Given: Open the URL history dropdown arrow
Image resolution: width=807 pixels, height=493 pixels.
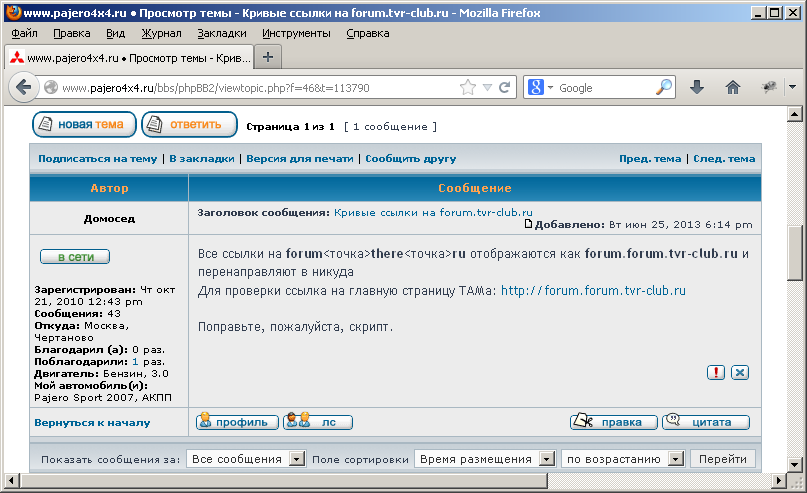Looking at the screenshot, I should tap(487, 88).
